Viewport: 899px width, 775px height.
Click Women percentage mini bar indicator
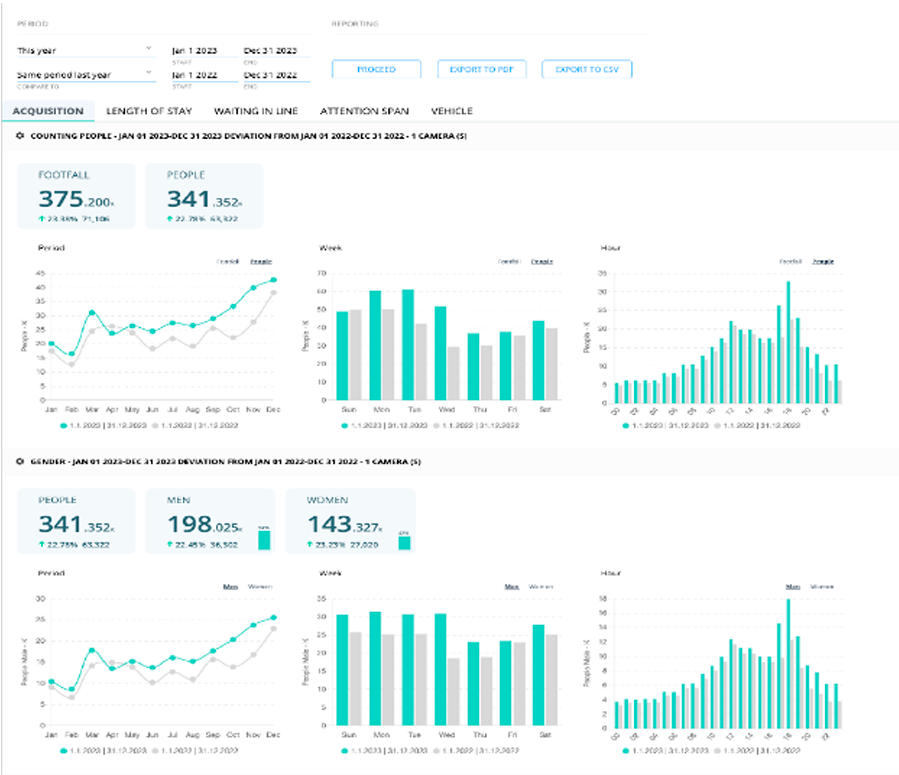[404, 542]
